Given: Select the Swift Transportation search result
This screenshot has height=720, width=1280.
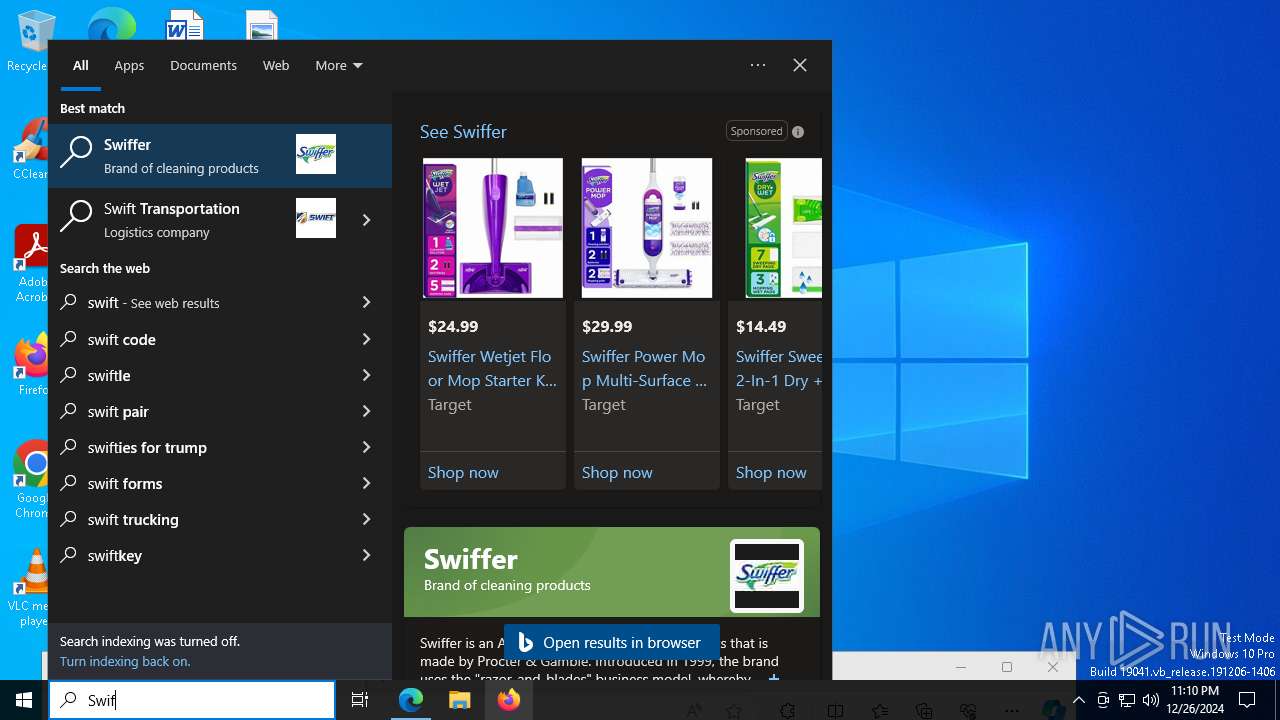Looking at the screenshot, I should click(195, 220).
